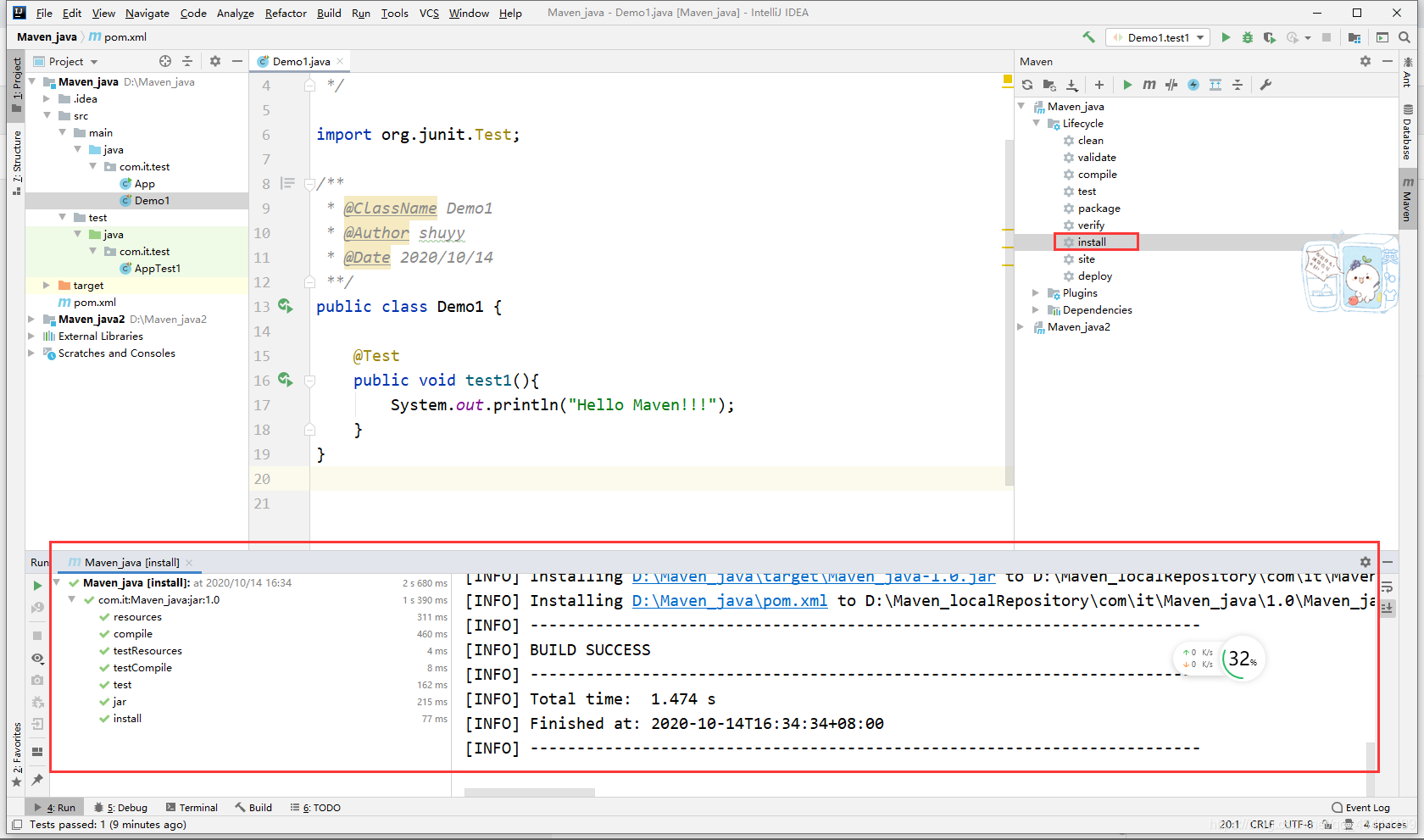Restore layout icon in Run panel
Image resolution: width=1424 pixels, height=840 pixels.
37,751
